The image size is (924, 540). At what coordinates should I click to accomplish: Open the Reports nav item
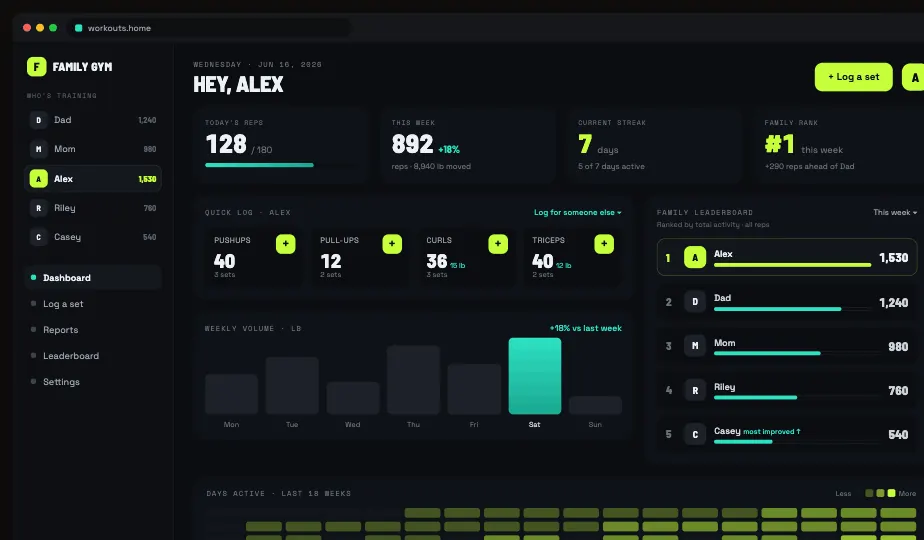click(93, 330)
